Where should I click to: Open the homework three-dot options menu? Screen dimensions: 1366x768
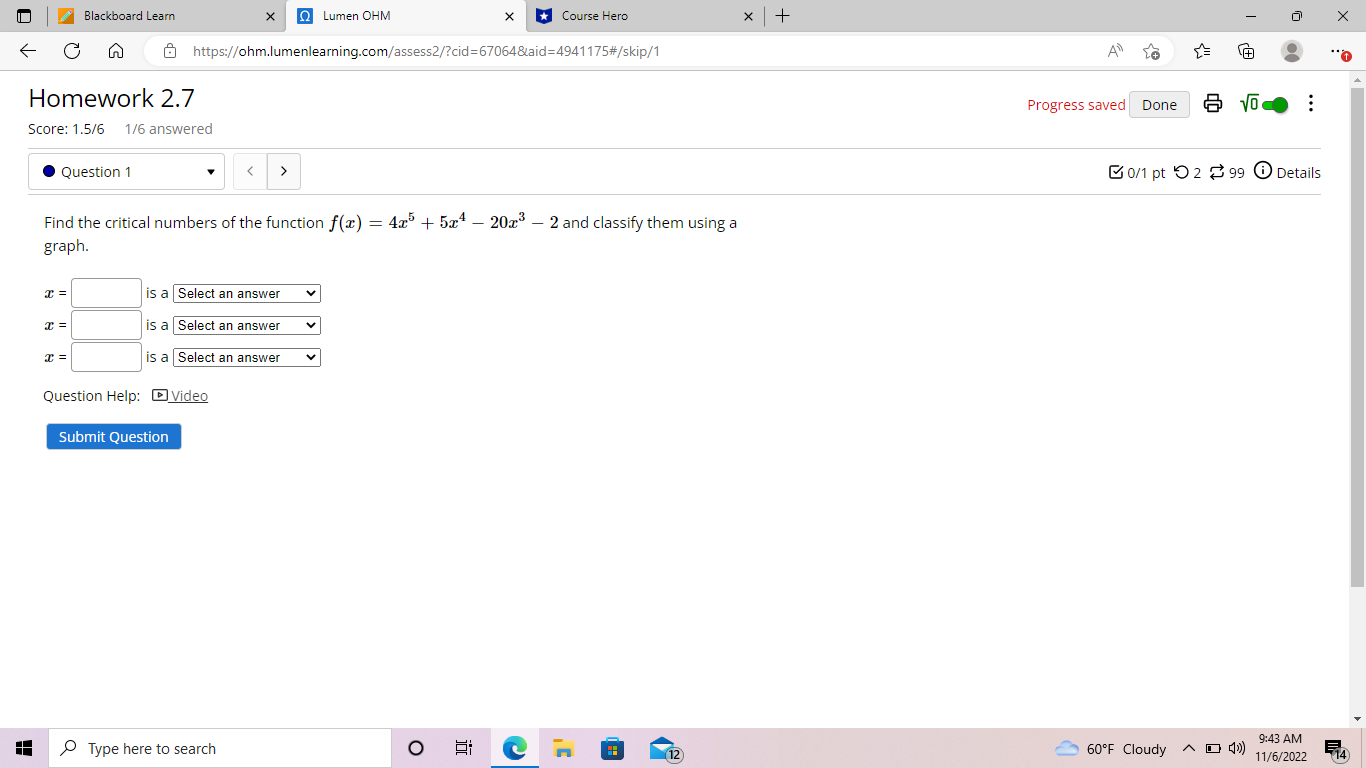coord(1311,104)
